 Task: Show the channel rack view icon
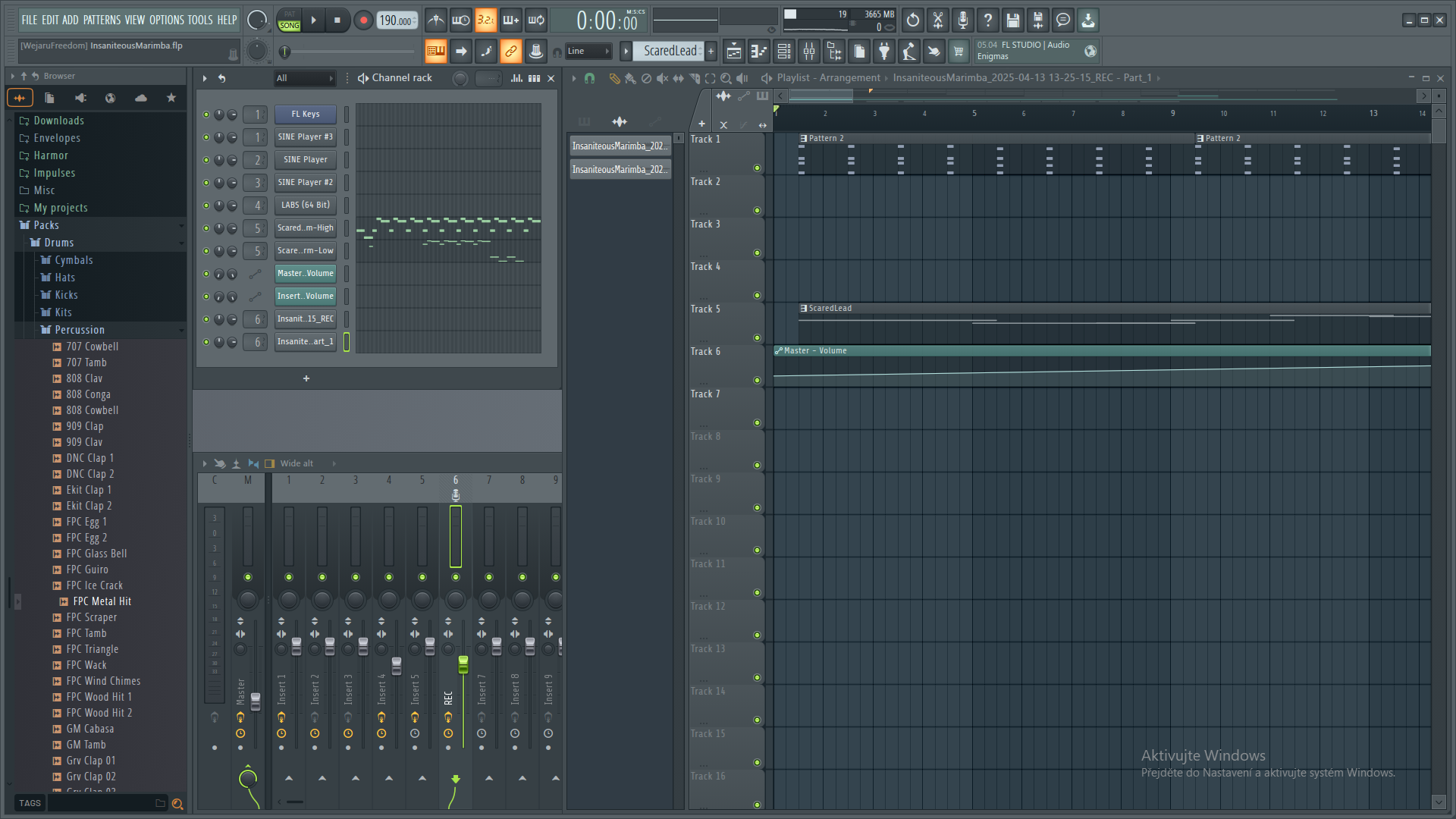pos(784,52)
